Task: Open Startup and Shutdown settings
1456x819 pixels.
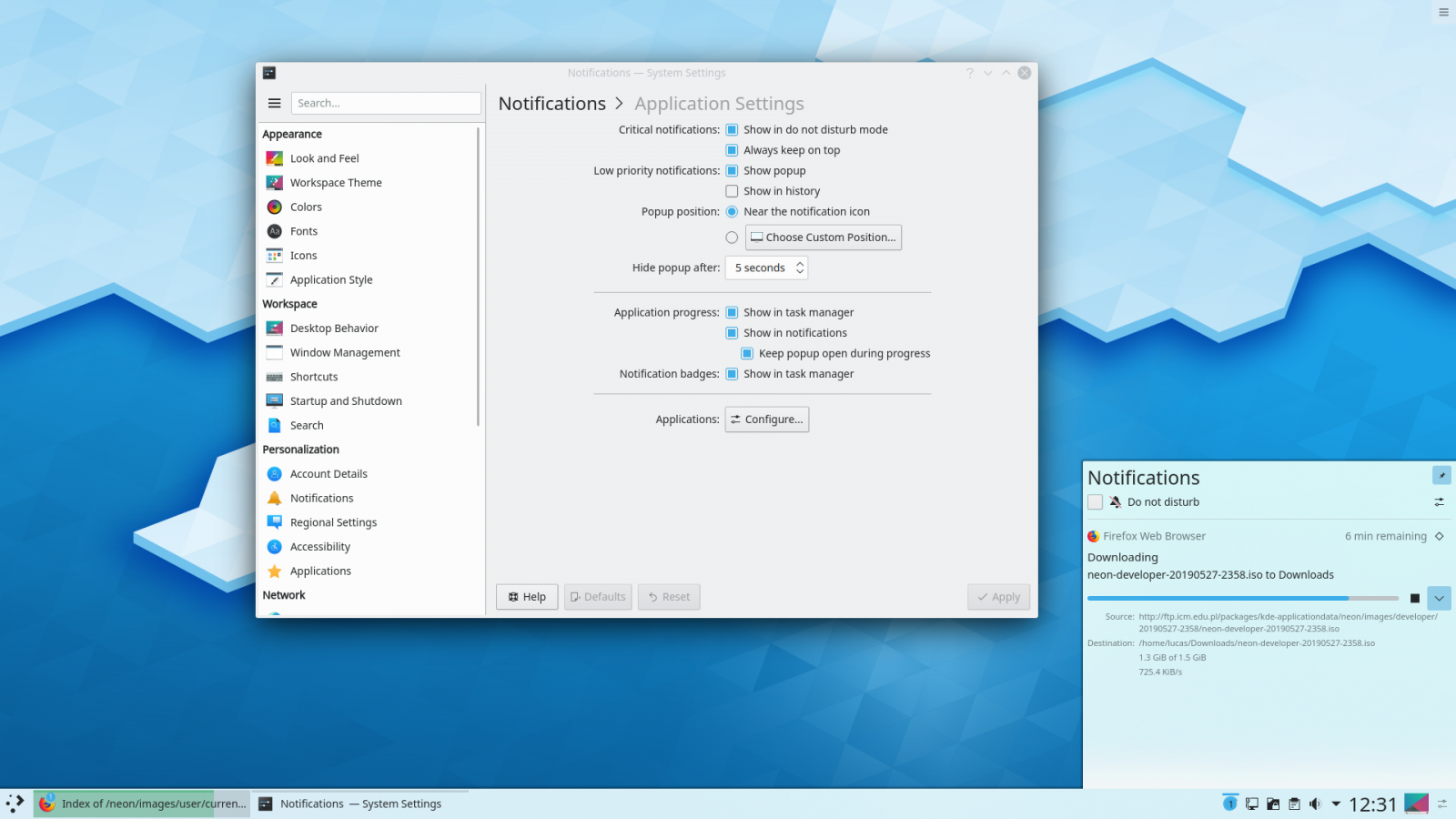Action: click(346, 400)
